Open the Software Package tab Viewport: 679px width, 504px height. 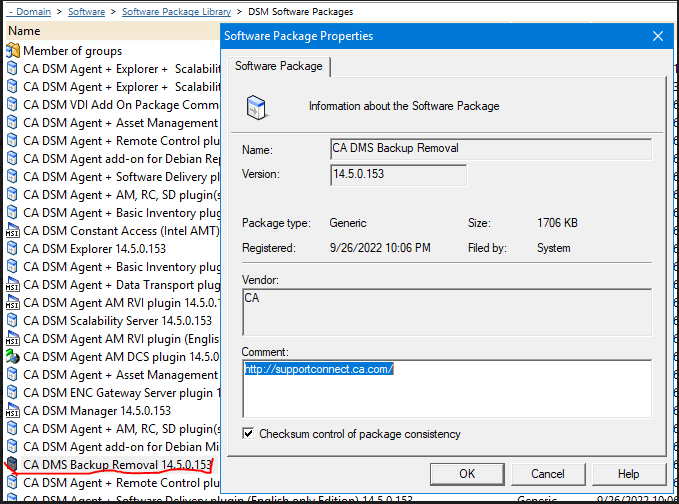(x=278, y=66)
